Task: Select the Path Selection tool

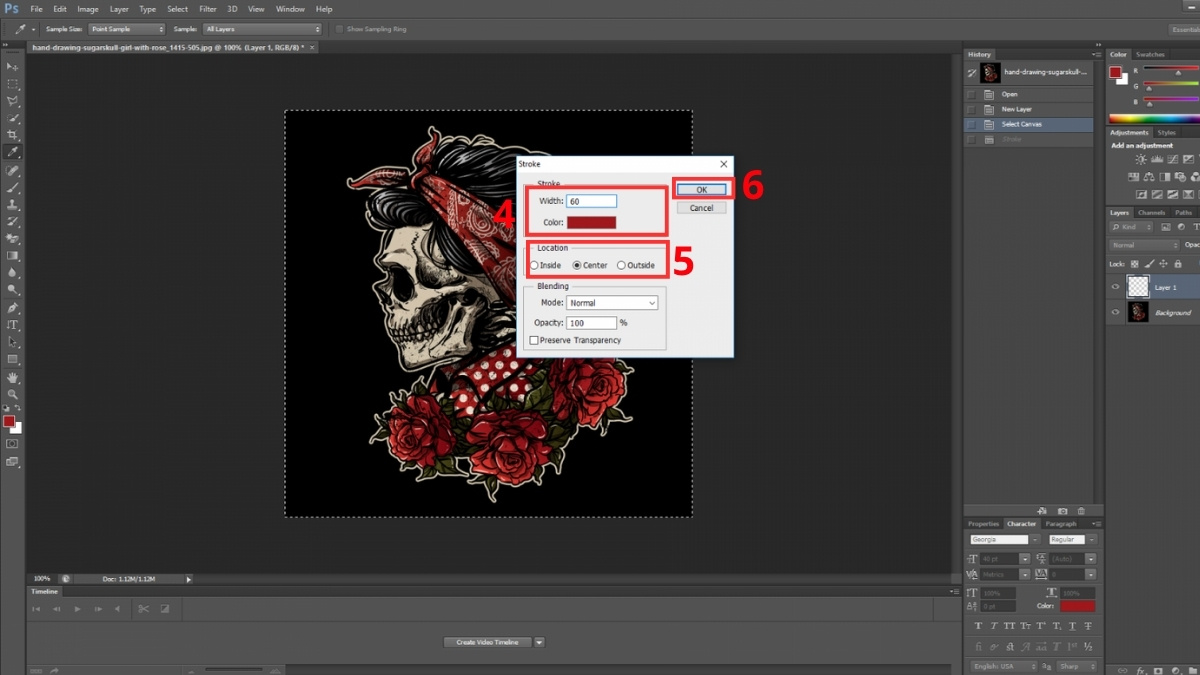Action: [13, 341]
